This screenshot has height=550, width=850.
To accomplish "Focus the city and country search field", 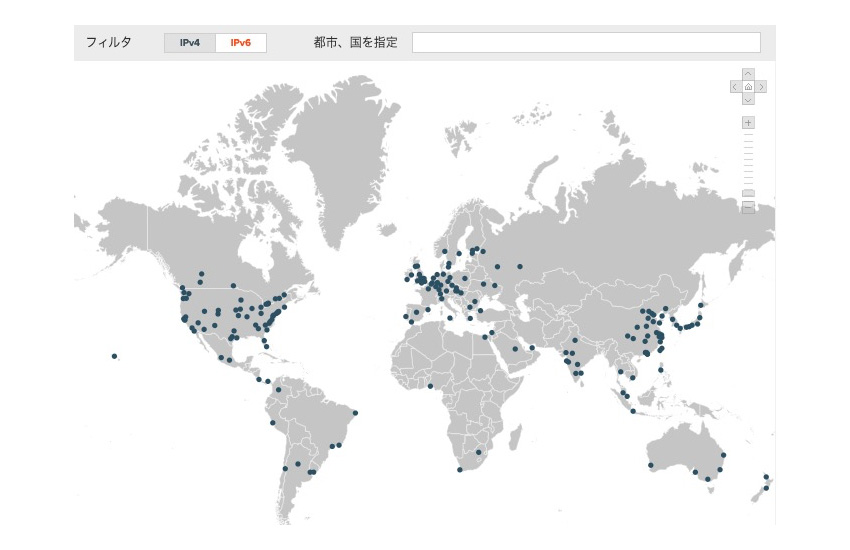I will pos(586,43).
